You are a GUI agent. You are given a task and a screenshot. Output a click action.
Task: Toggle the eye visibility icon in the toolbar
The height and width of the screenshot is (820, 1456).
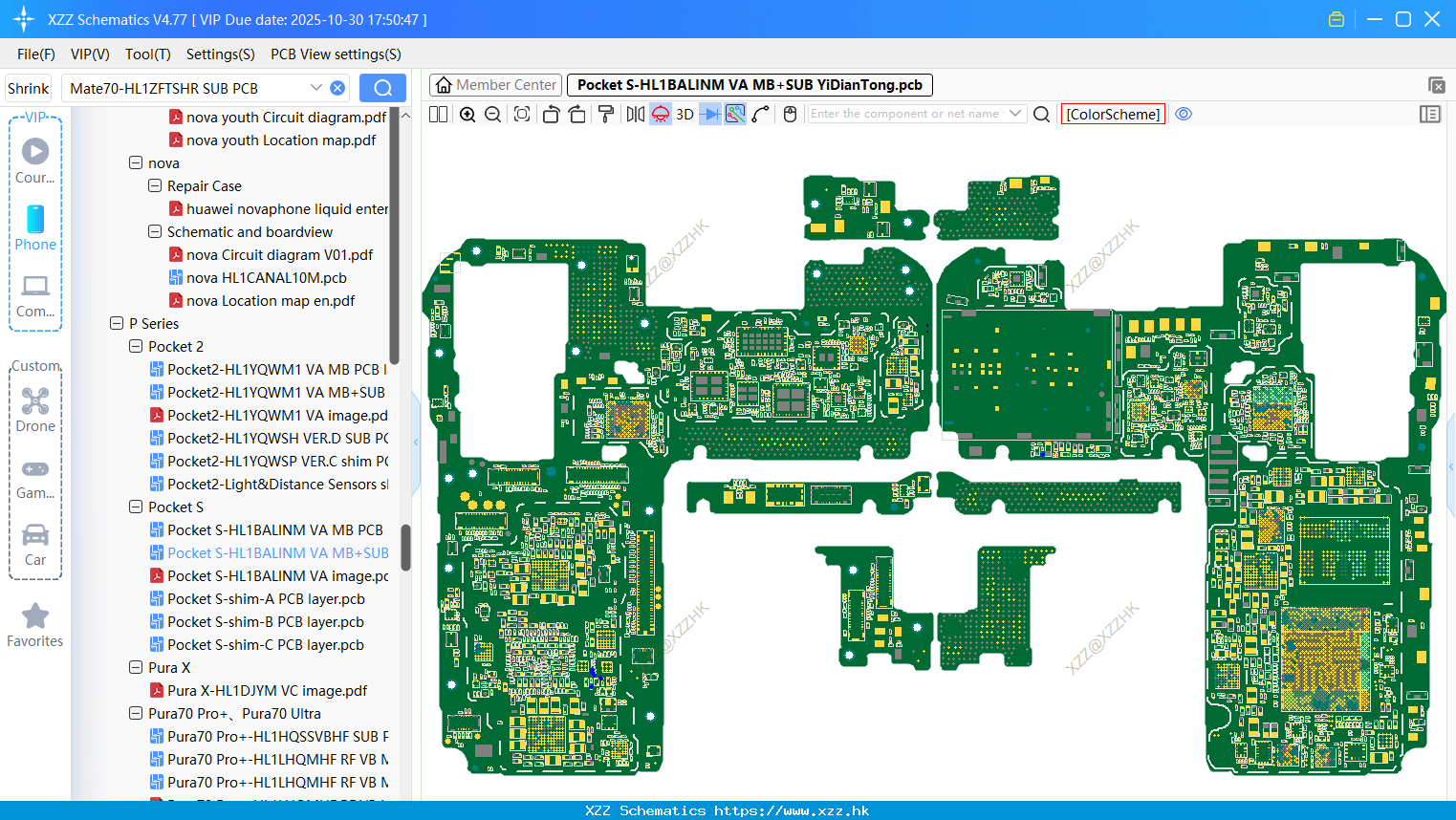coord(1184,115)
